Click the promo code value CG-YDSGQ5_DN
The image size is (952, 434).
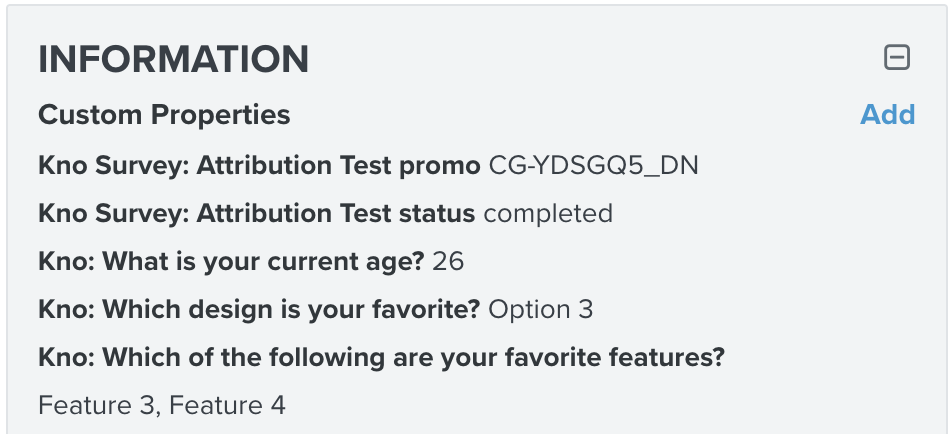593,165
